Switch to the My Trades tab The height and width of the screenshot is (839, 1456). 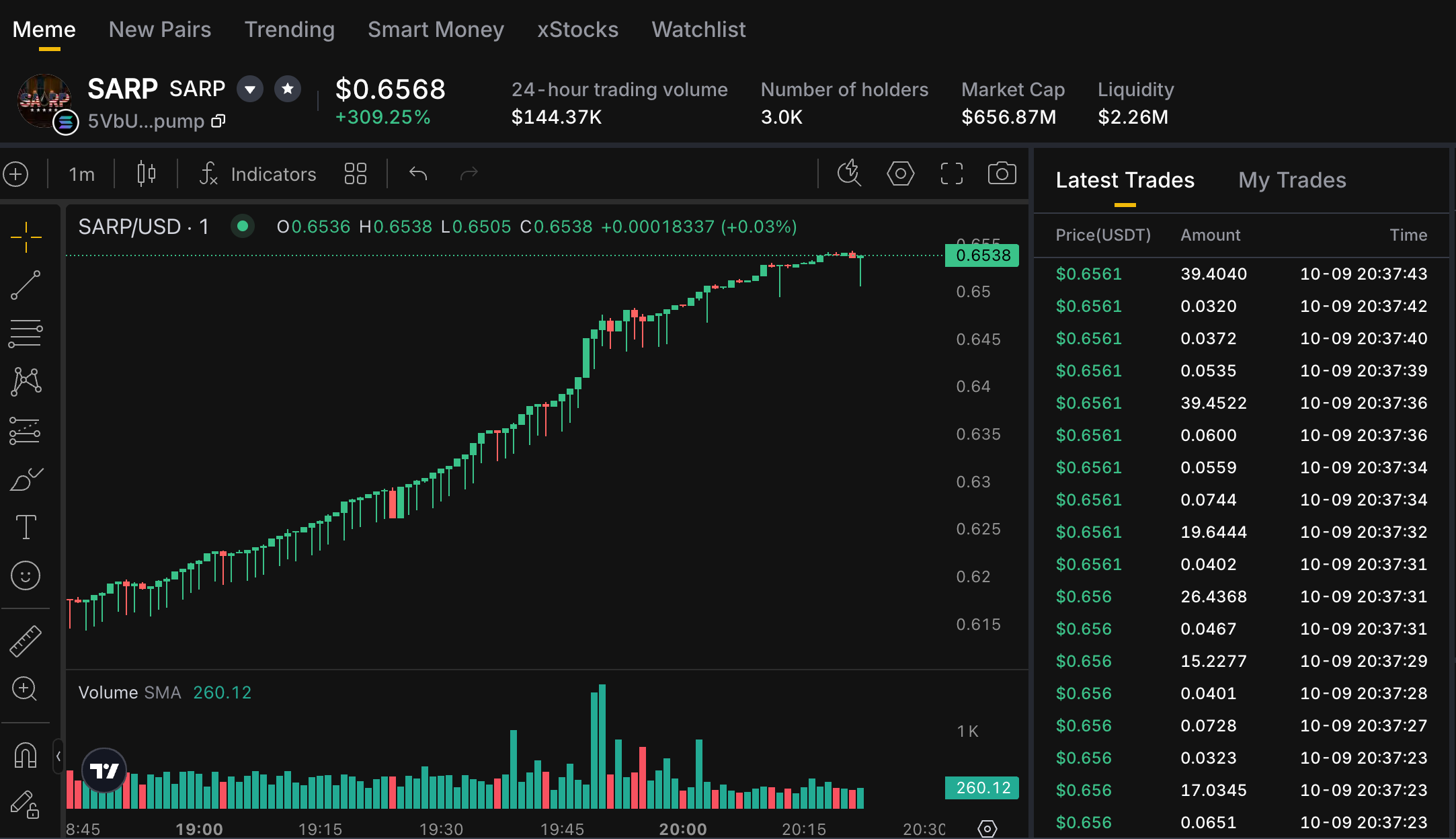point(1292,180)
